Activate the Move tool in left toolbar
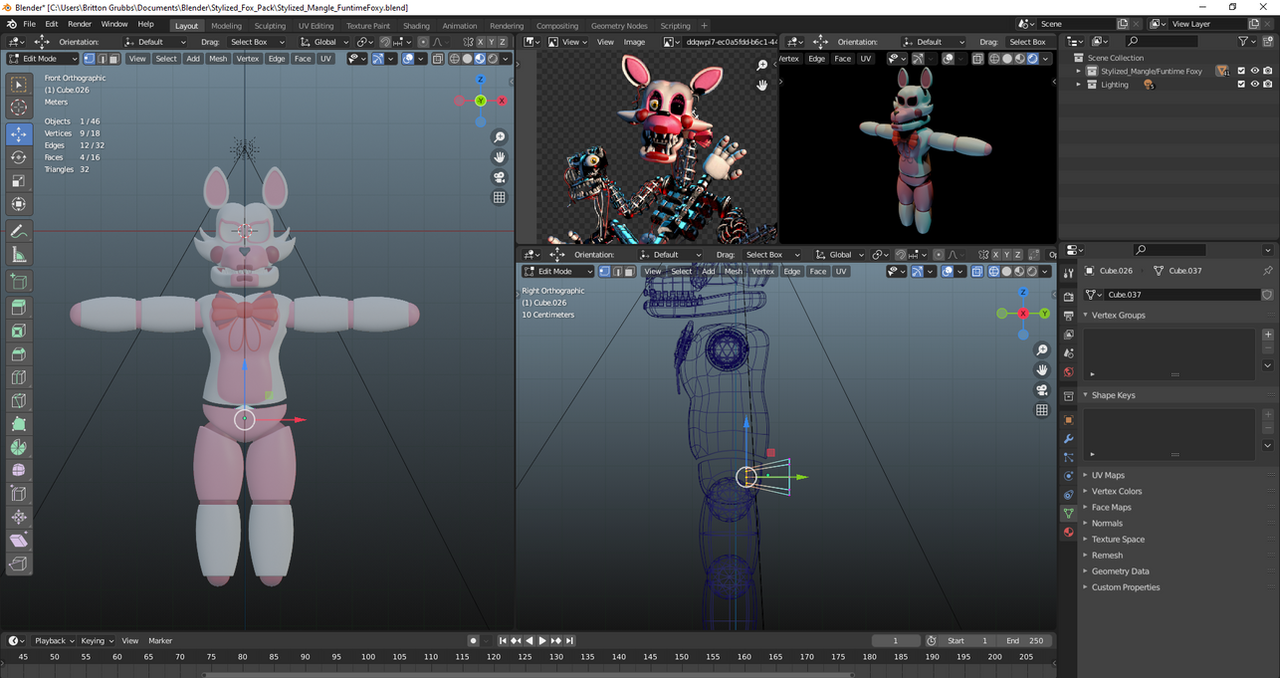 click(19, 134)
